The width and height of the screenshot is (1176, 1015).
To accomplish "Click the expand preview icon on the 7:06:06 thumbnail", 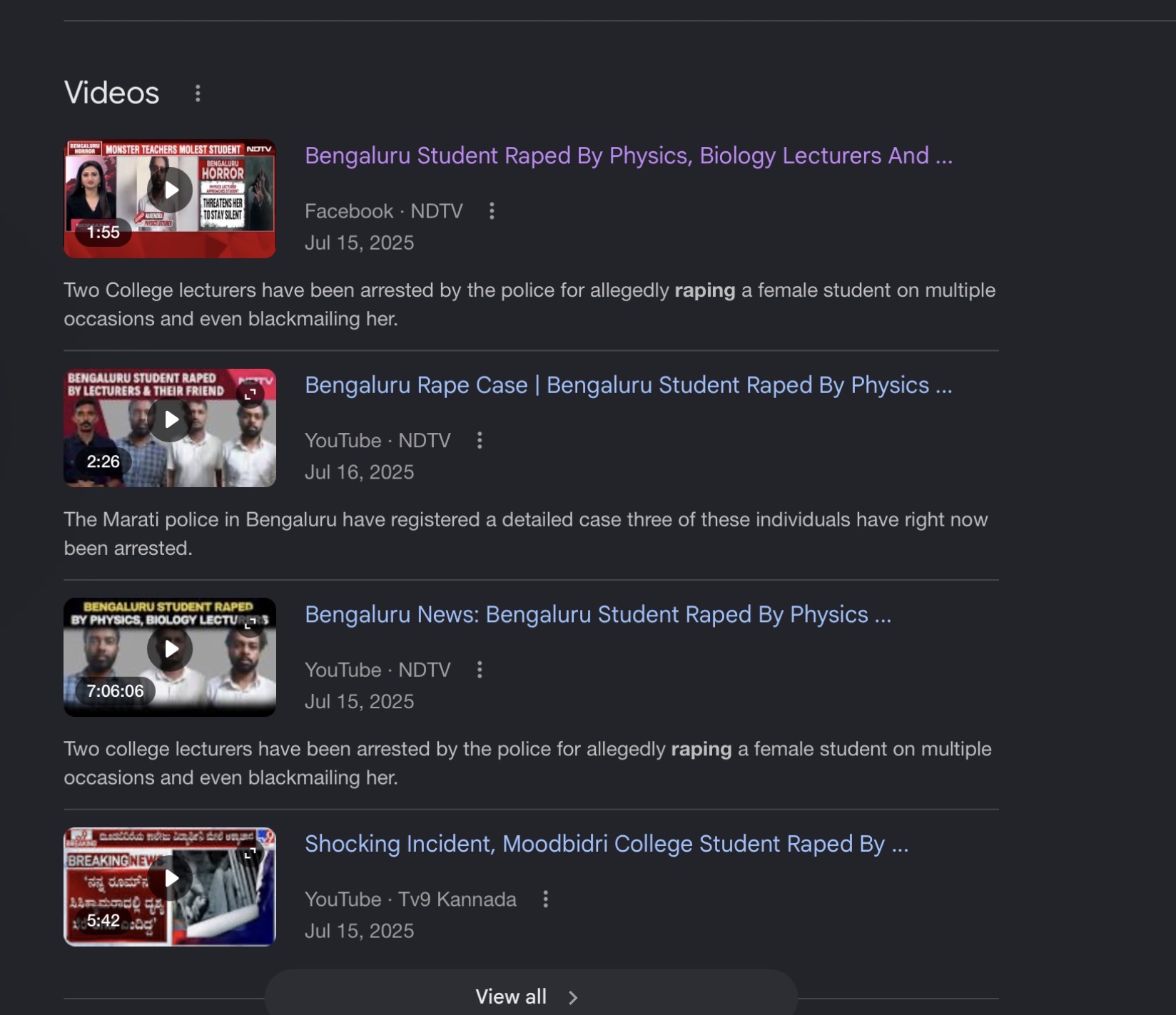I will 250,623.
